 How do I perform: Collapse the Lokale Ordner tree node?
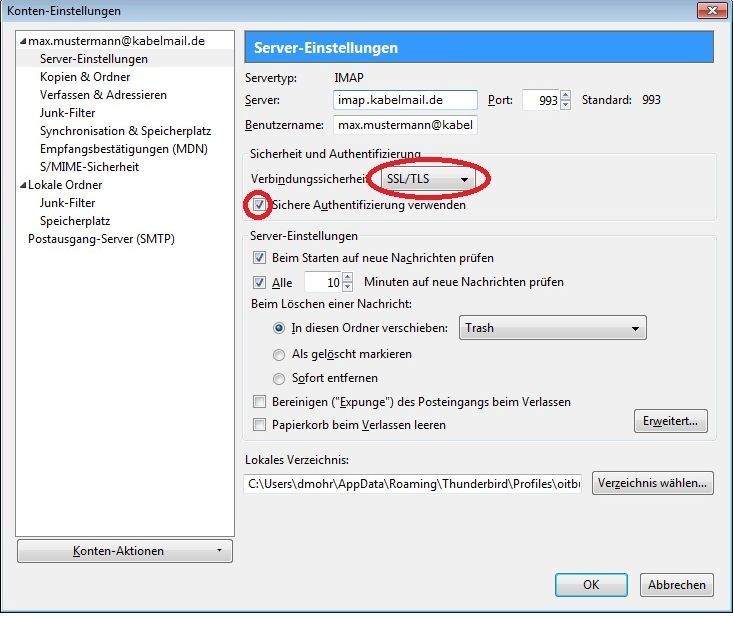tap(23, 186)
